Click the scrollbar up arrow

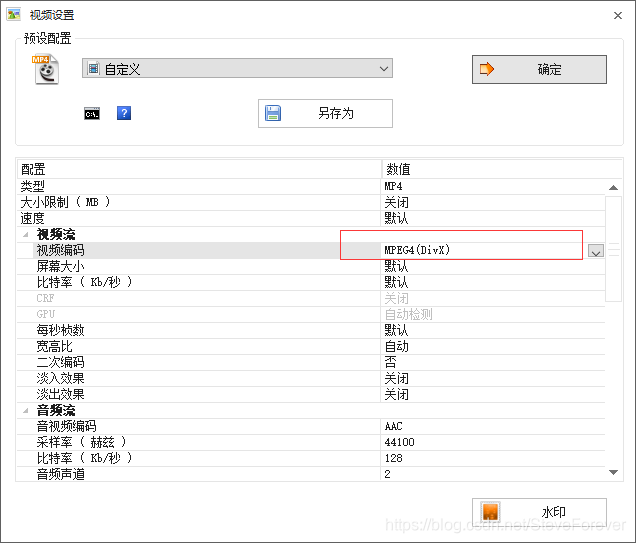613,187
